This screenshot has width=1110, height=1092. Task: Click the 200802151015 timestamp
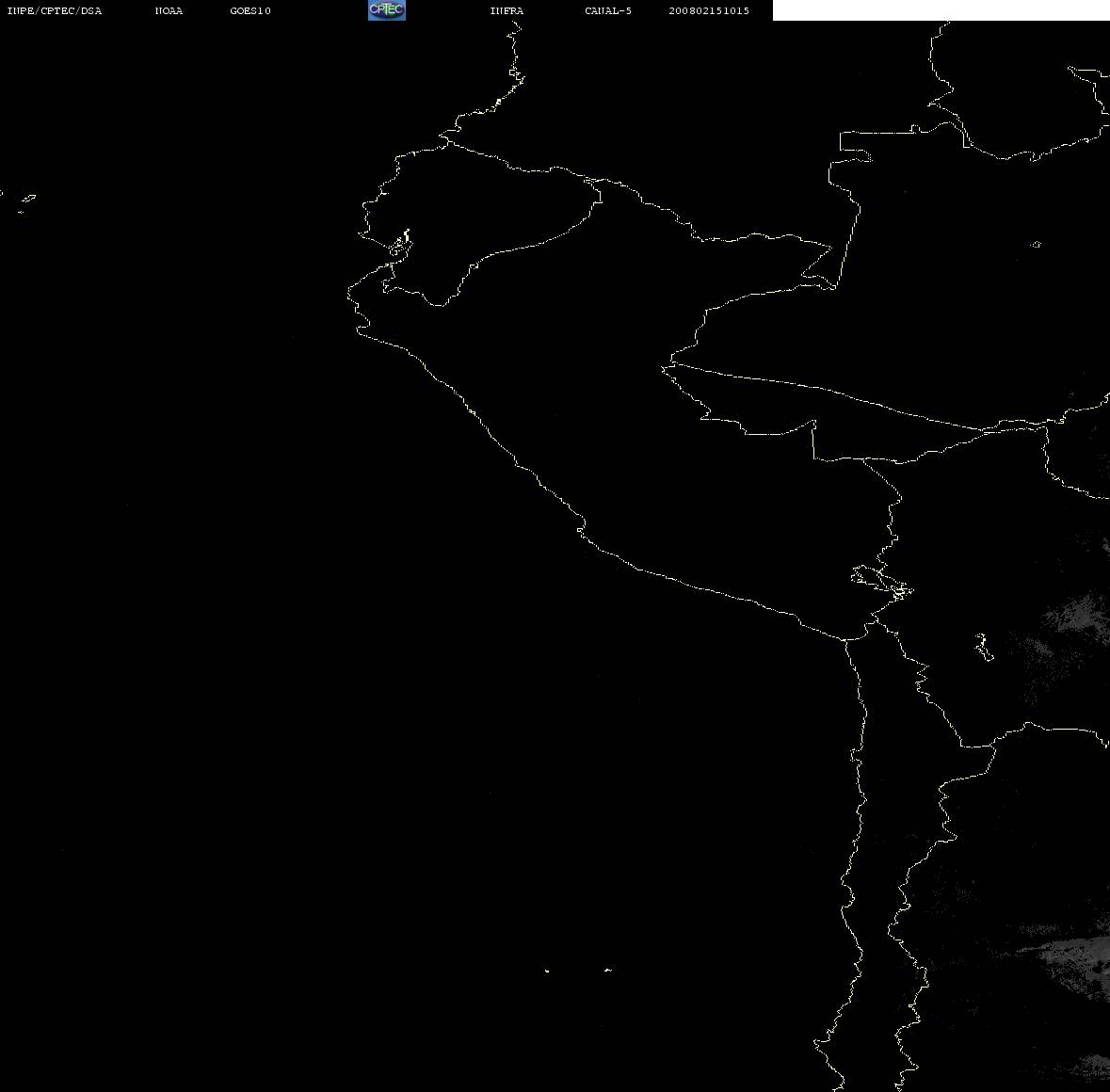[709, 10]
